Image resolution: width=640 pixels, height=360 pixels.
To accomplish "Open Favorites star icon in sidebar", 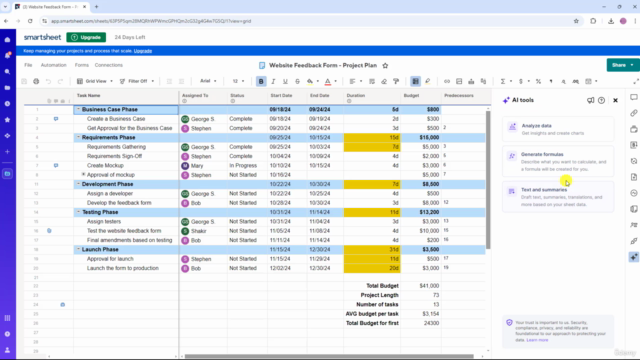I will pos(7,120).
